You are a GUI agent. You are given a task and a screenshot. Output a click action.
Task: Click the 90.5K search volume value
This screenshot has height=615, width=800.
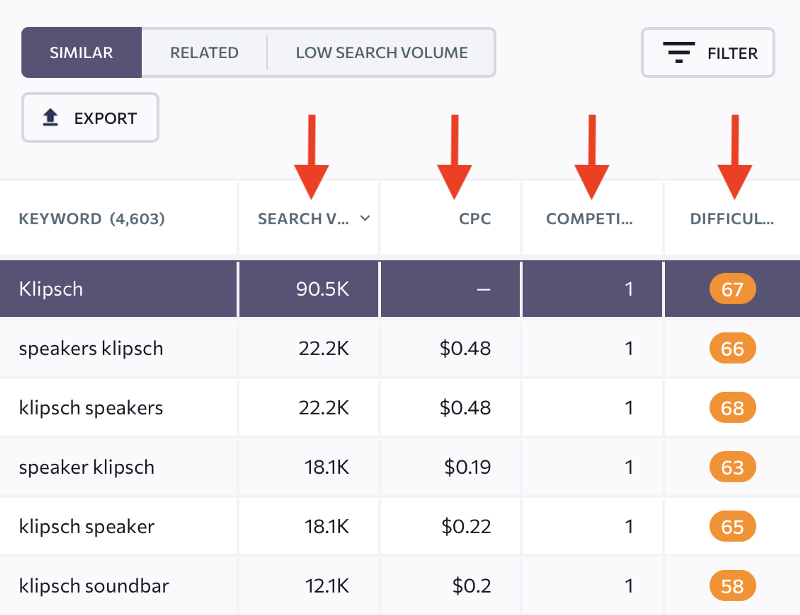tap(322, 289)
